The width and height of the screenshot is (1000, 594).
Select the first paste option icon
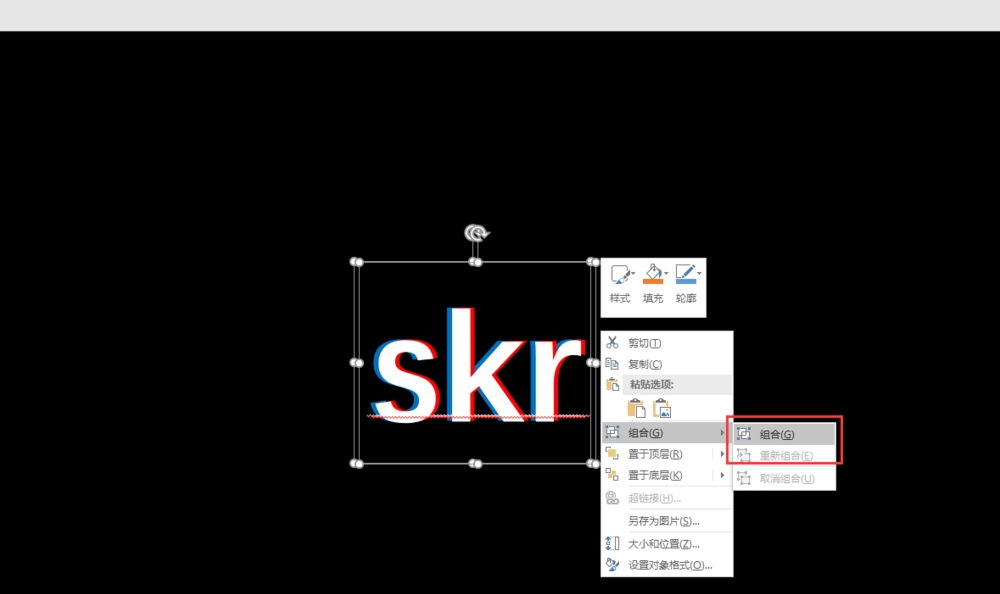[x=637, y=407]
